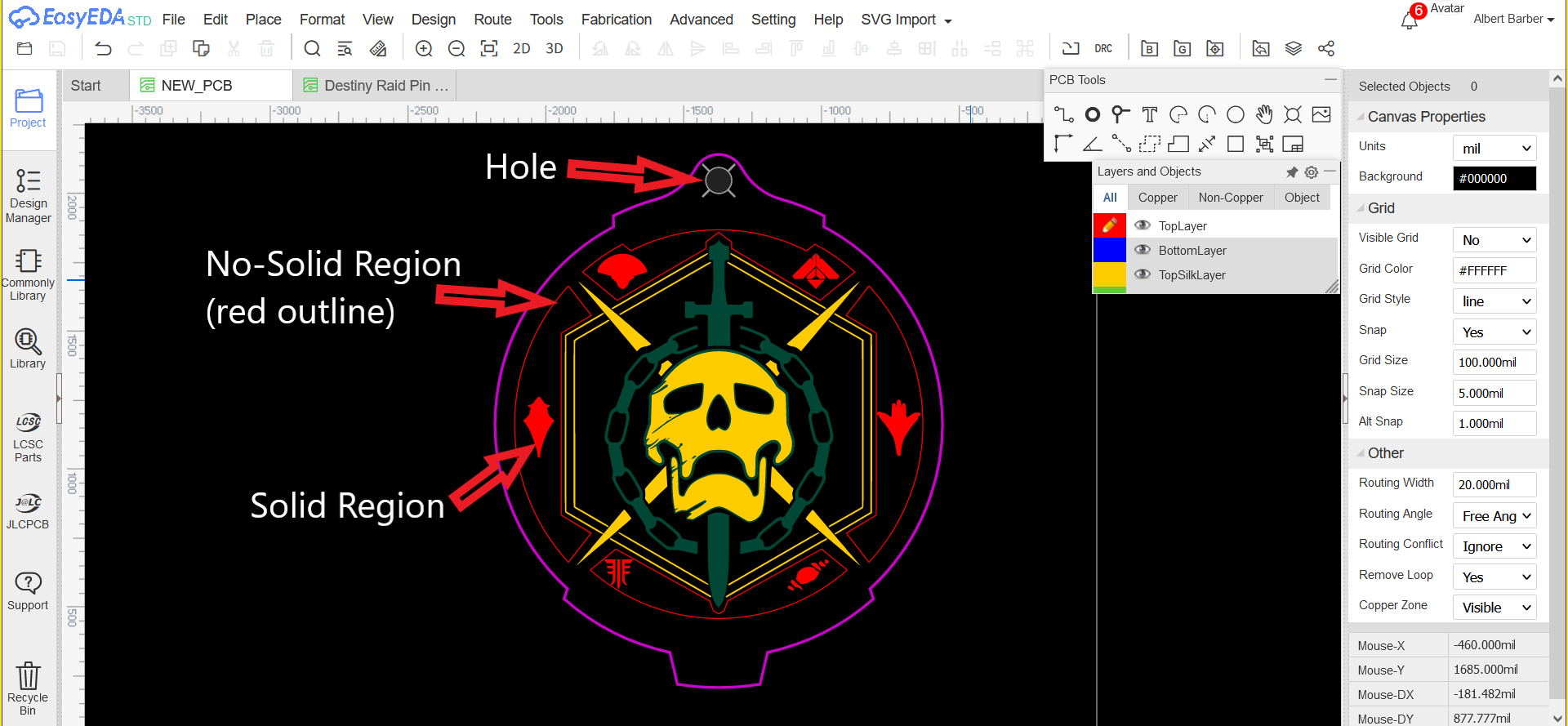Screen dimensions: 1568x726
Task: Select the hand Move tool in PCB Tools
Action: (1264, 114)
